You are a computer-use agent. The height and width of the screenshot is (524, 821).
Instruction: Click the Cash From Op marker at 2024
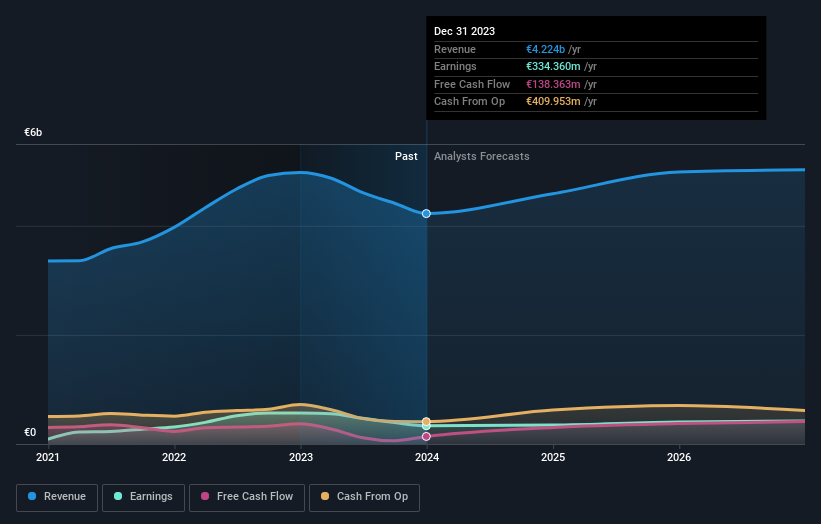click(x=426, y=421)
